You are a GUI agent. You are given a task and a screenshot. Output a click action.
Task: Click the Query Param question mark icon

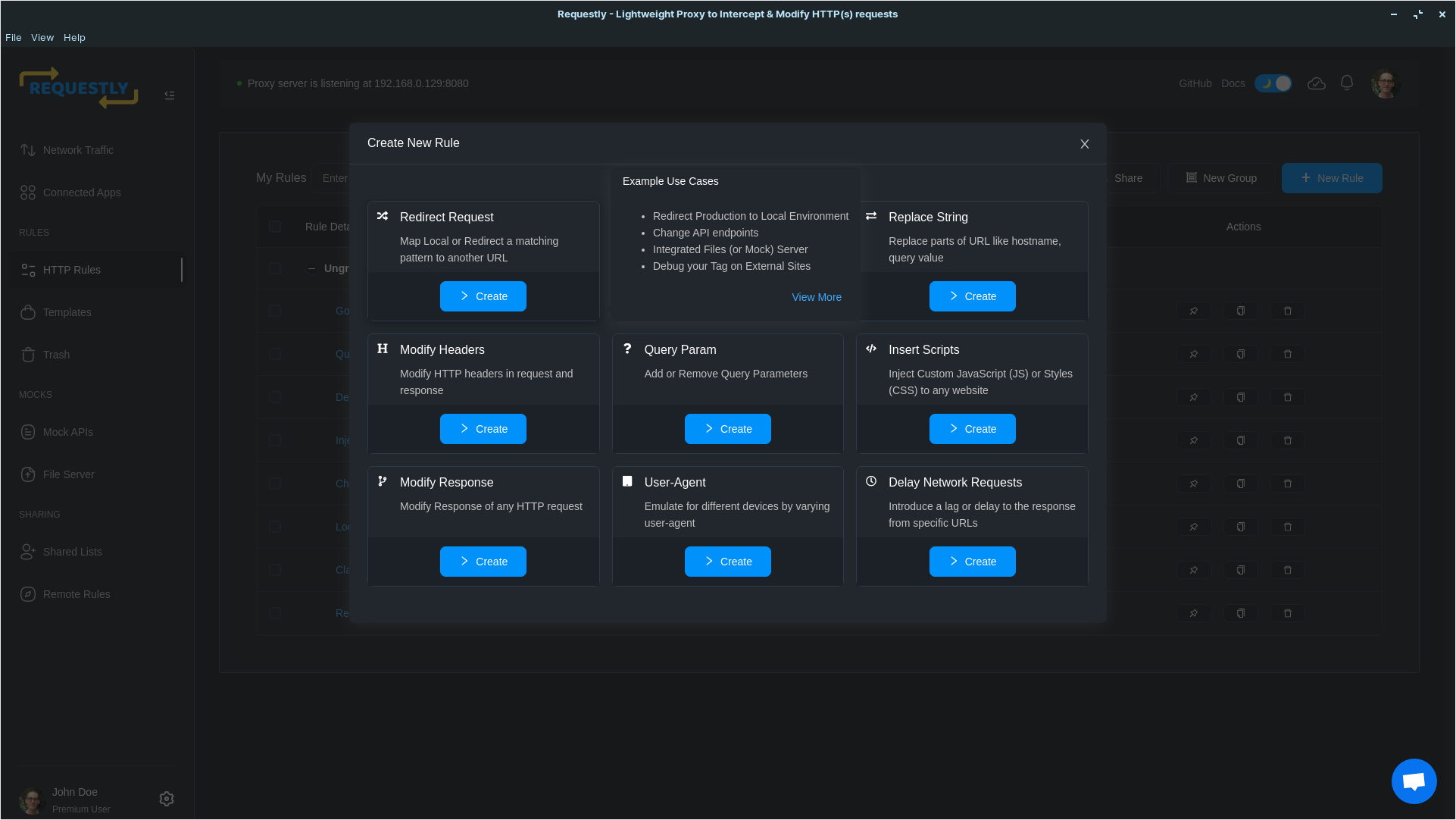[x=627, y=349]
